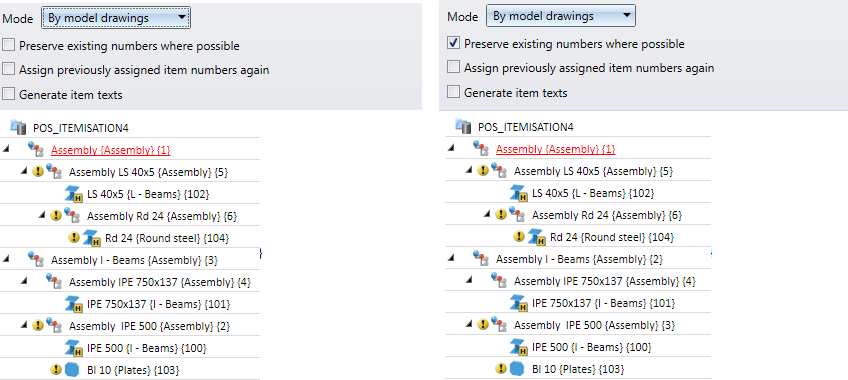Tick 'Generate item texts' in the left panel
Viewport: 848px width, 380px height.
click(x=9, y=94)
